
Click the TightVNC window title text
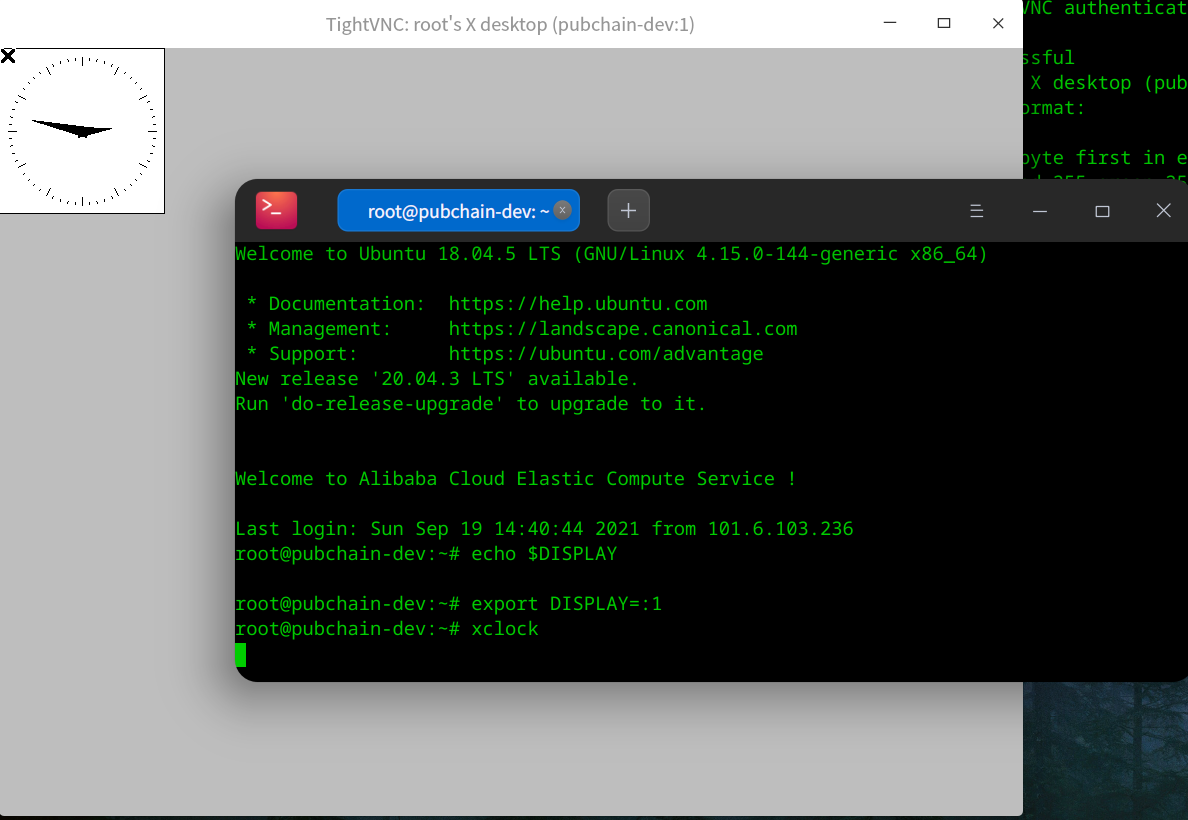tap(509, 23)
